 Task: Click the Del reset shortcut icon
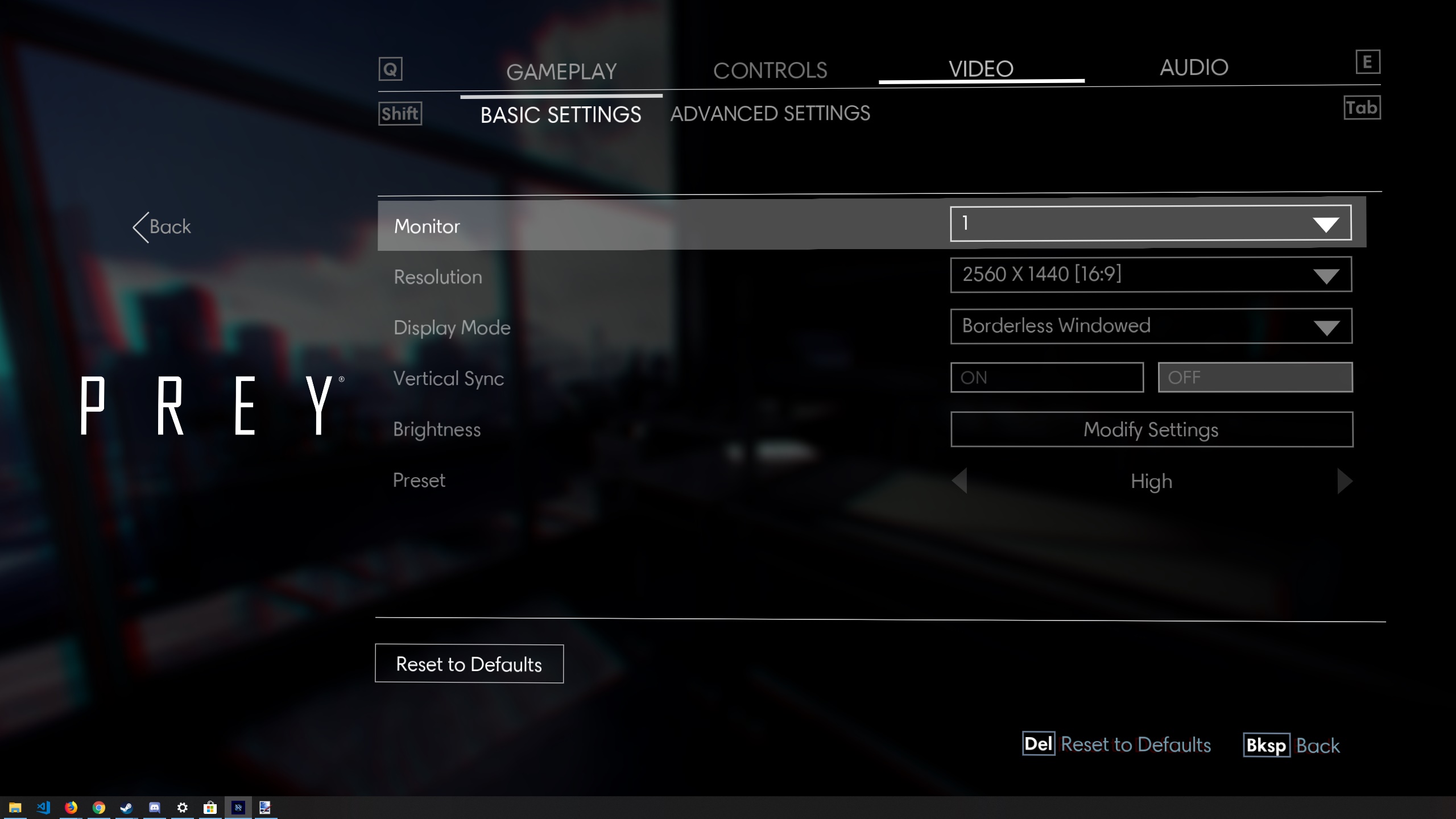pyautogui.click(x=1038, y=744)
